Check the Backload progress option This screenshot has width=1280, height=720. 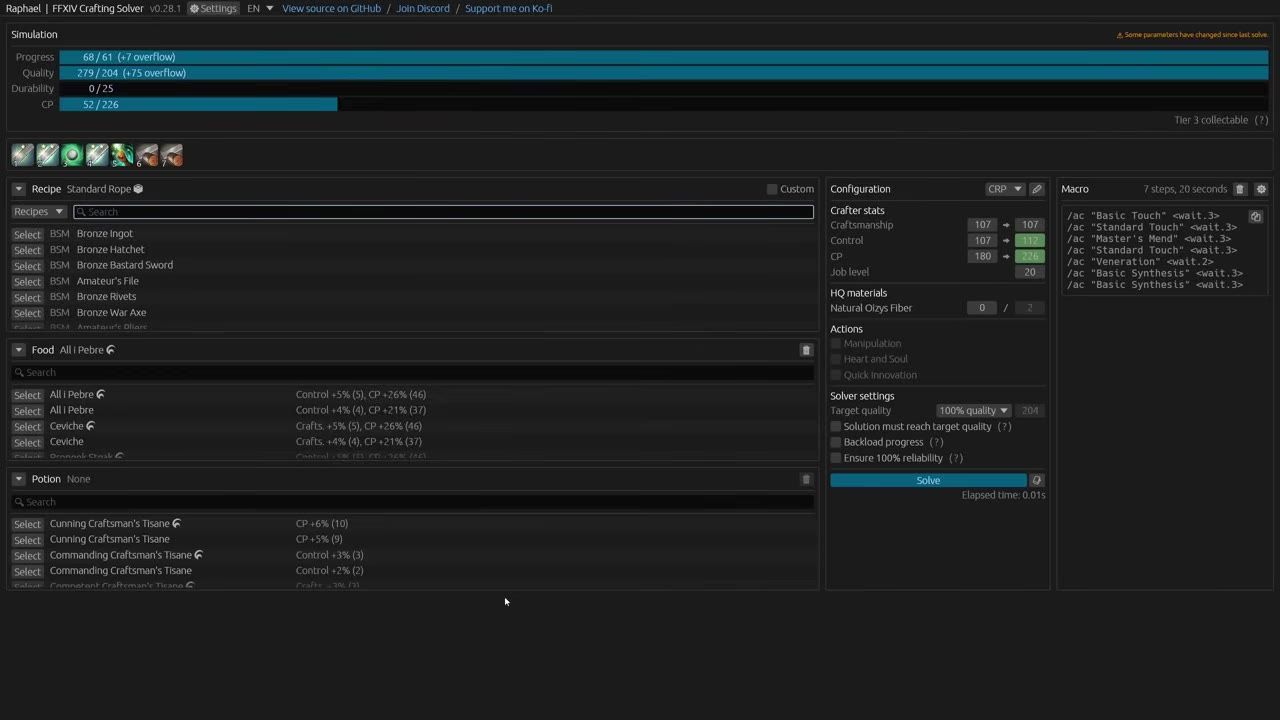tap(836, 443)
